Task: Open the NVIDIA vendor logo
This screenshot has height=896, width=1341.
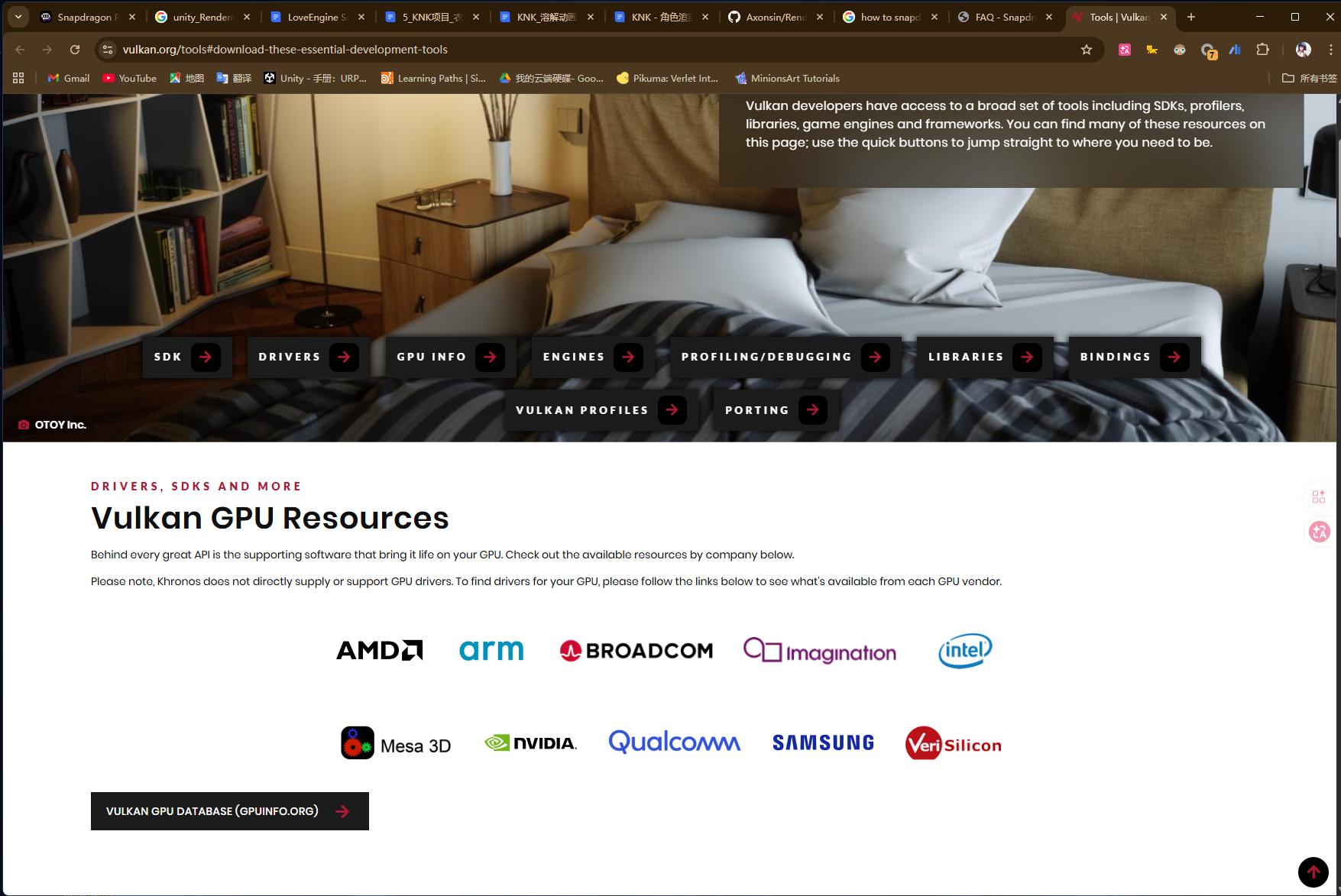Action: [x=531, y=743]
